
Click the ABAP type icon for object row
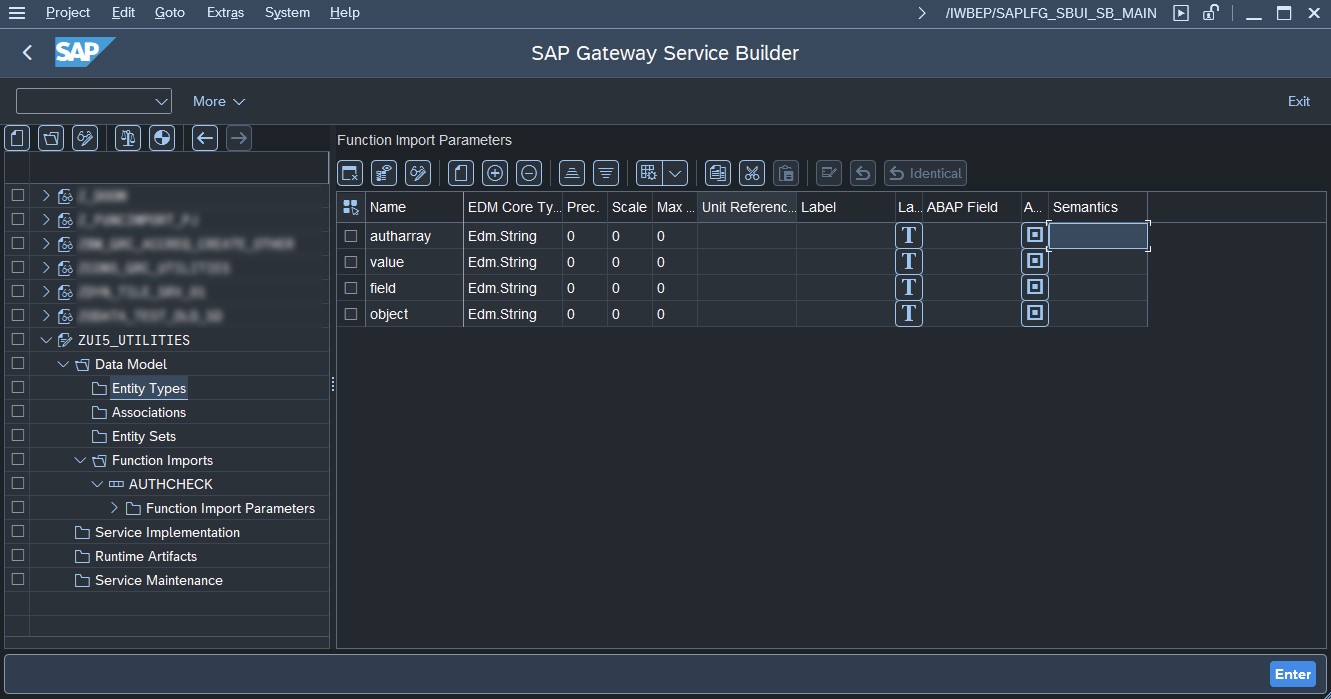(1035, 314)
